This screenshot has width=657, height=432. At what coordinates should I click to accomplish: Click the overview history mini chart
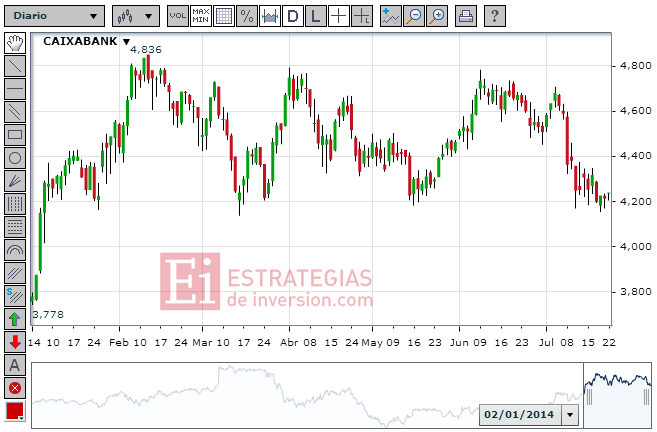(x=307, y=396)
